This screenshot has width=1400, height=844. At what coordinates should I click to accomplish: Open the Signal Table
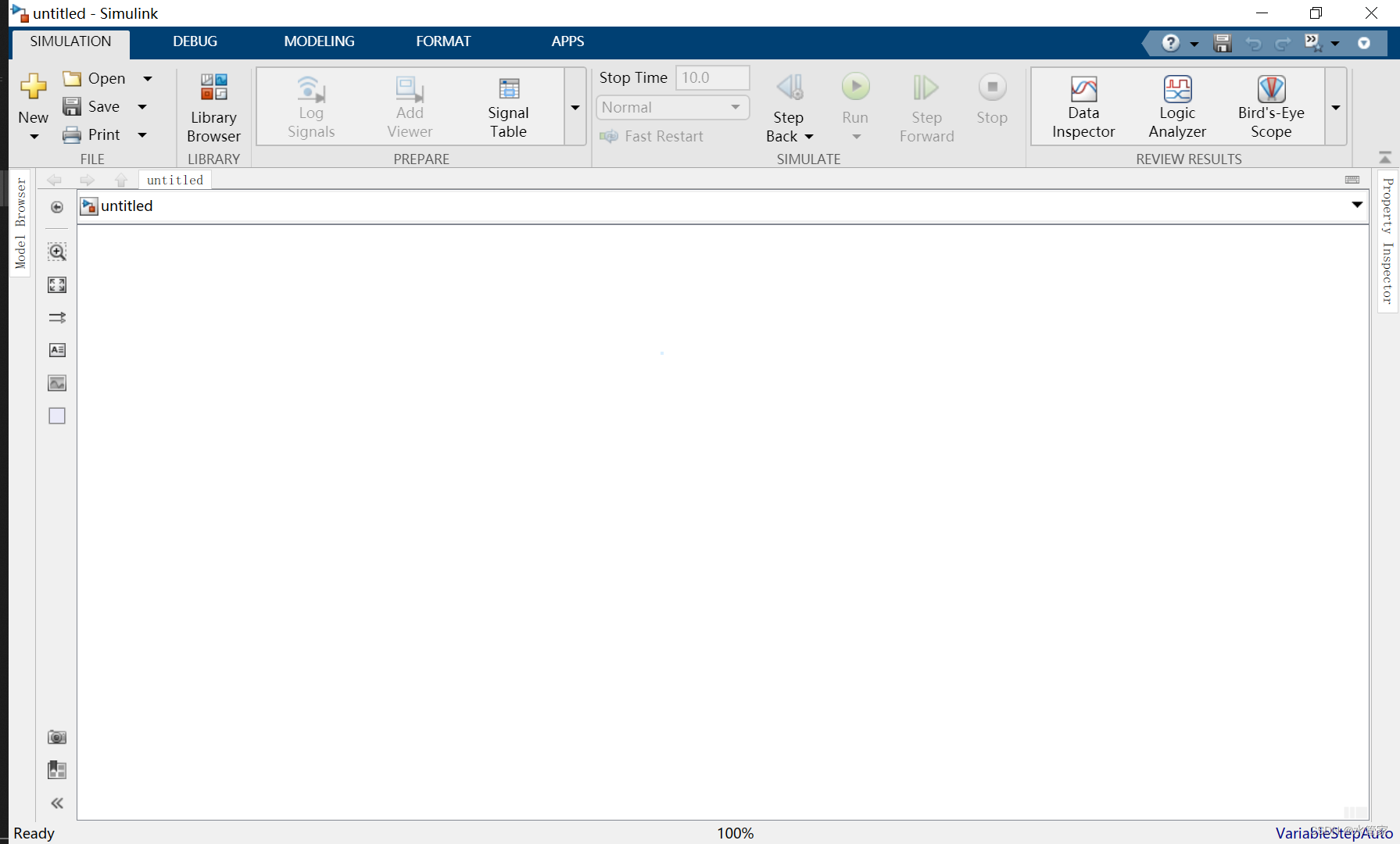point(508,107)
